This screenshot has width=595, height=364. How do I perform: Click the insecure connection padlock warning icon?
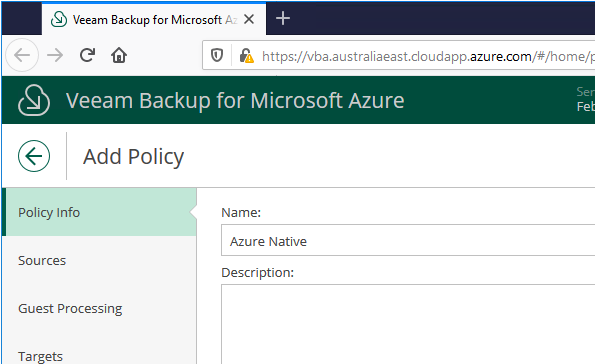pyautogui.click(x=246, y=56)
